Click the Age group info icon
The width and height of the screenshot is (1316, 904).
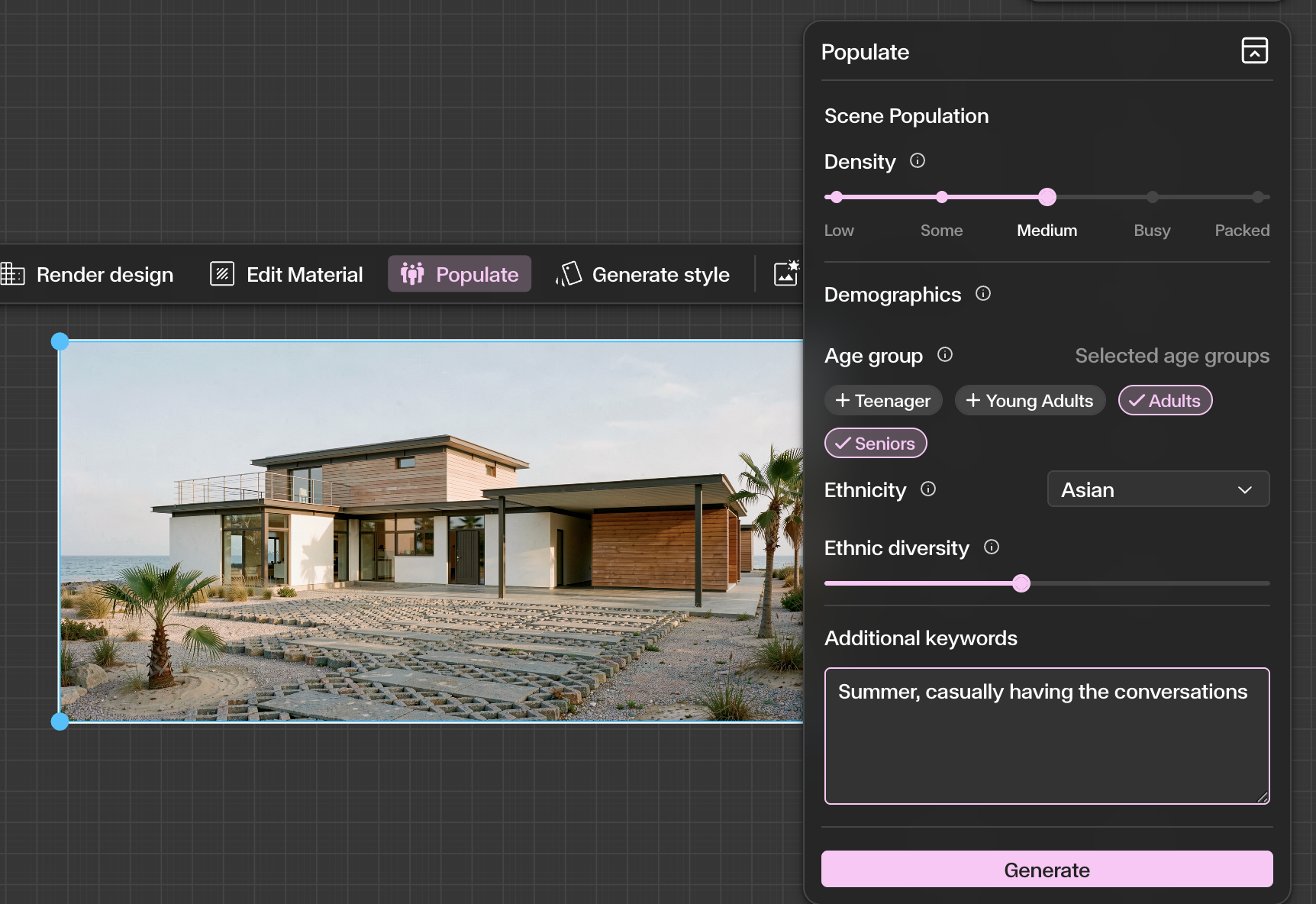945,355
